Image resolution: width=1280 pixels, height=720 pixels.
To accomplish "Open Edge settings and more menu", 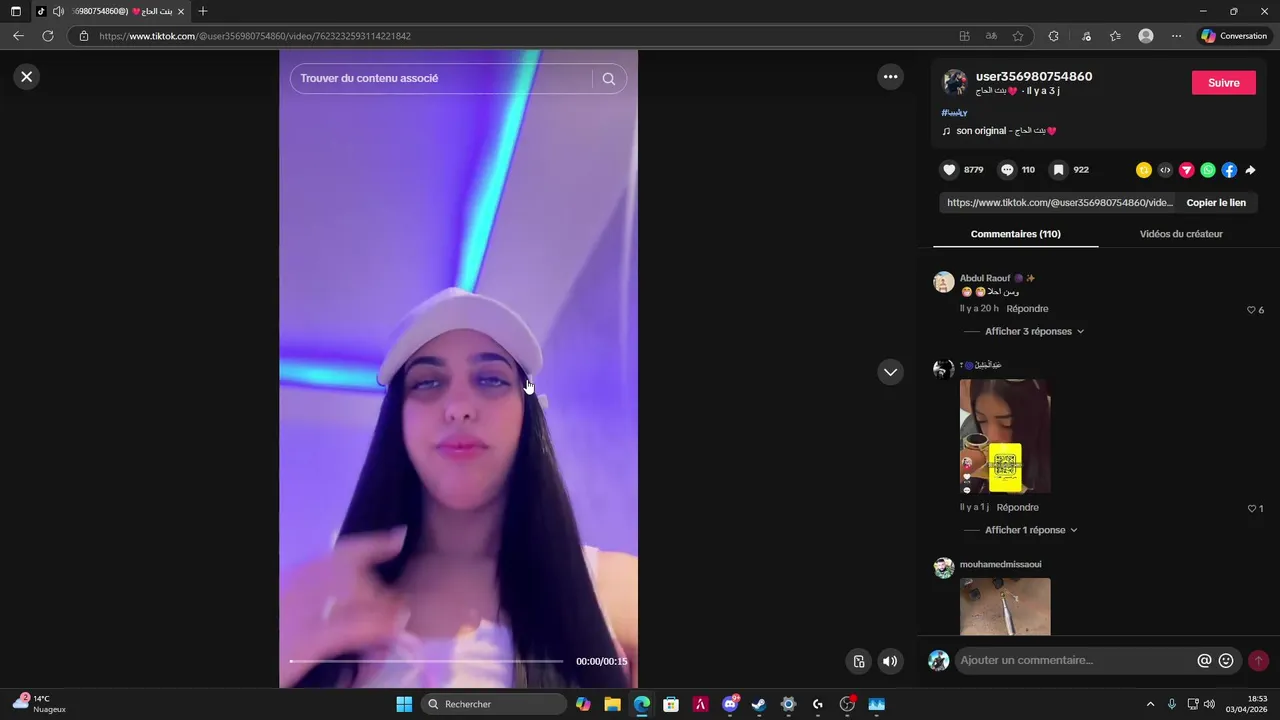I will pos(1176,36).
